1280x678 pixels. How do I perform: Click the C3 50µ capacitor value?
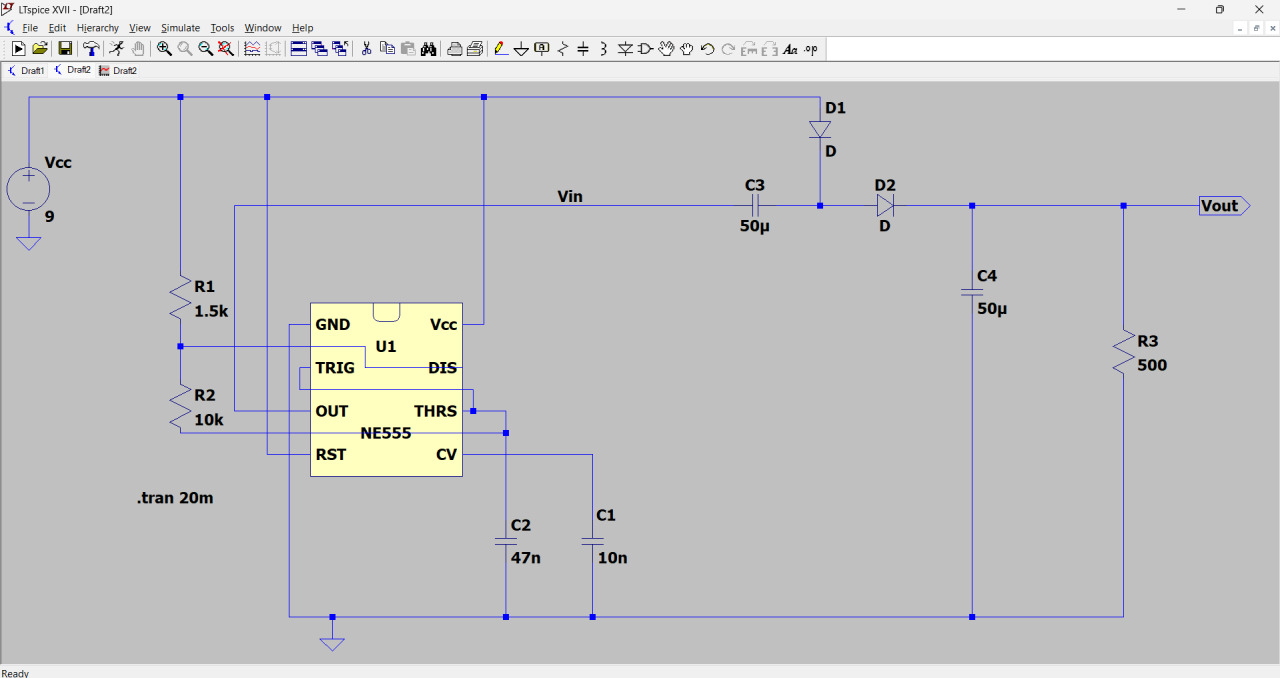[755, 226]
